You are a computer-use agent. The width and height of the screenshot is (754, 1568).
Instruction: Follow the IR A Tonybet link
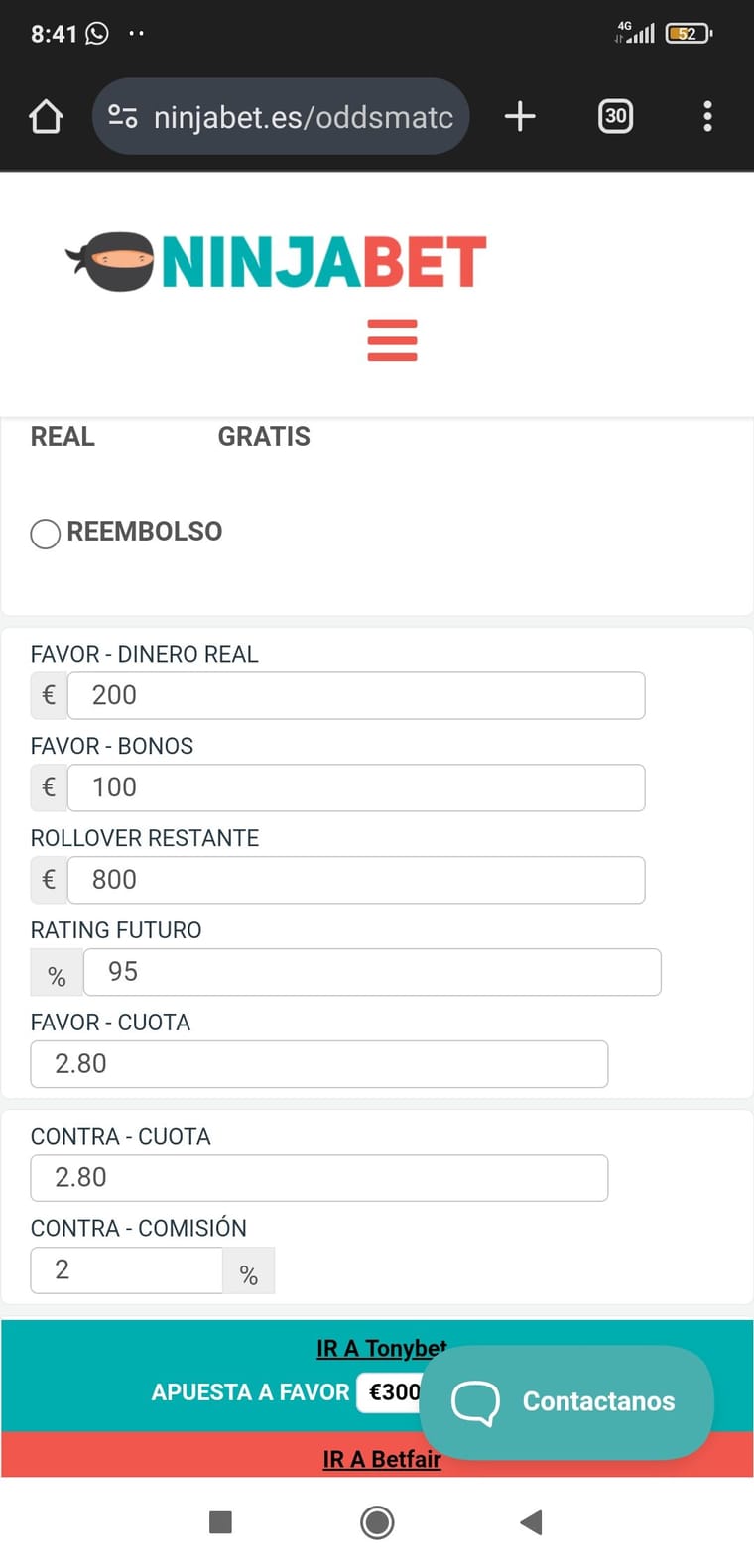381,1348
